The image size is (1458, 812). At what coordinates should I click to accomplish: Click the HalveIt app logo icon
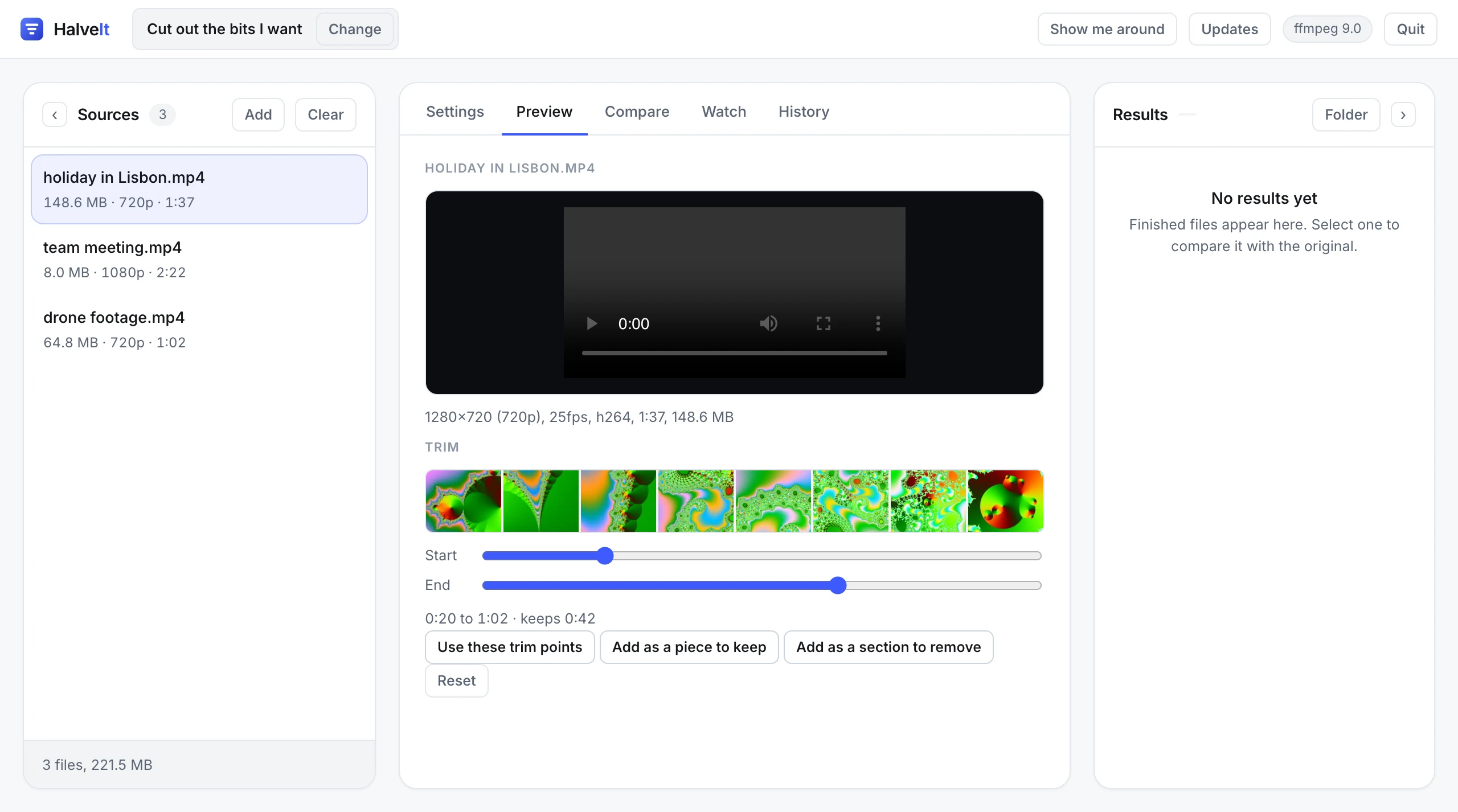[x=32, y=29]
